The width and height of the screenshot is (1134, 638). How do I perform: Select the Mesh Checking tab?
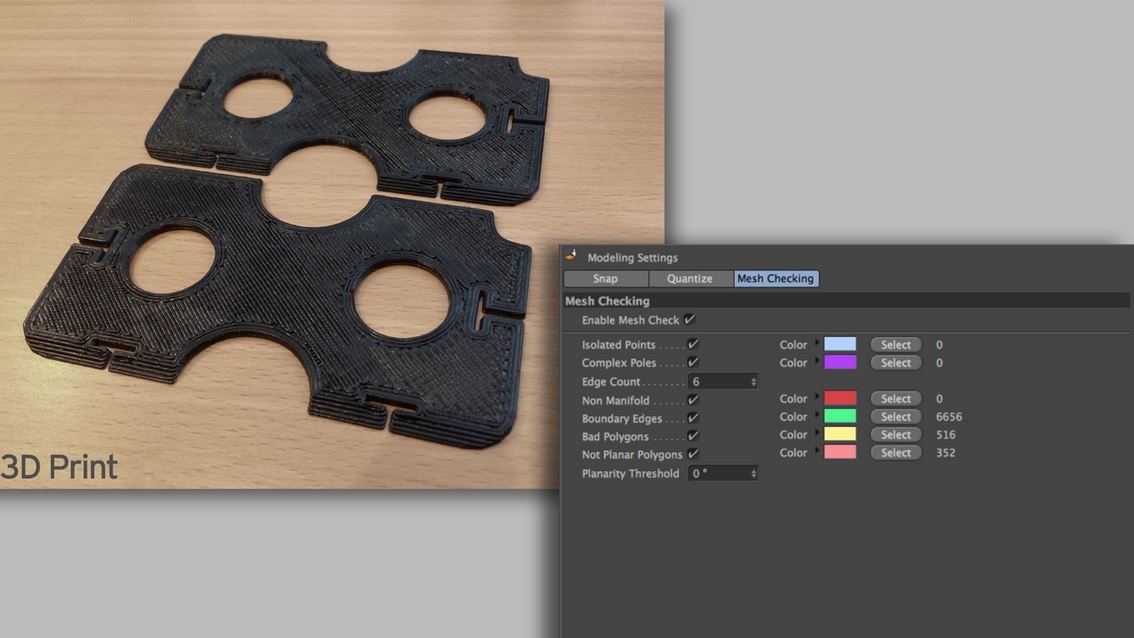click(x=776, y=279)
